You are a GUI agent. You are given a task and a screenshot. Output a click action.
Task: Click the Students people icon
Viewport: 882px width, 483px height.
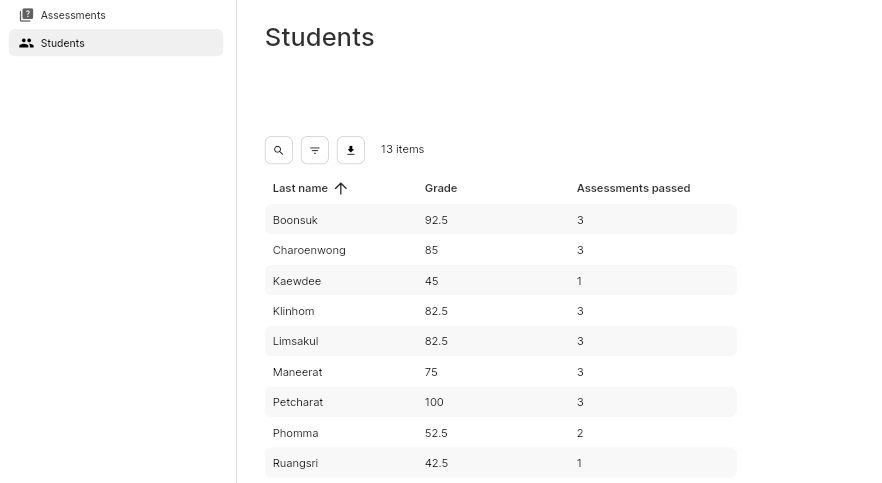(26, 43)
